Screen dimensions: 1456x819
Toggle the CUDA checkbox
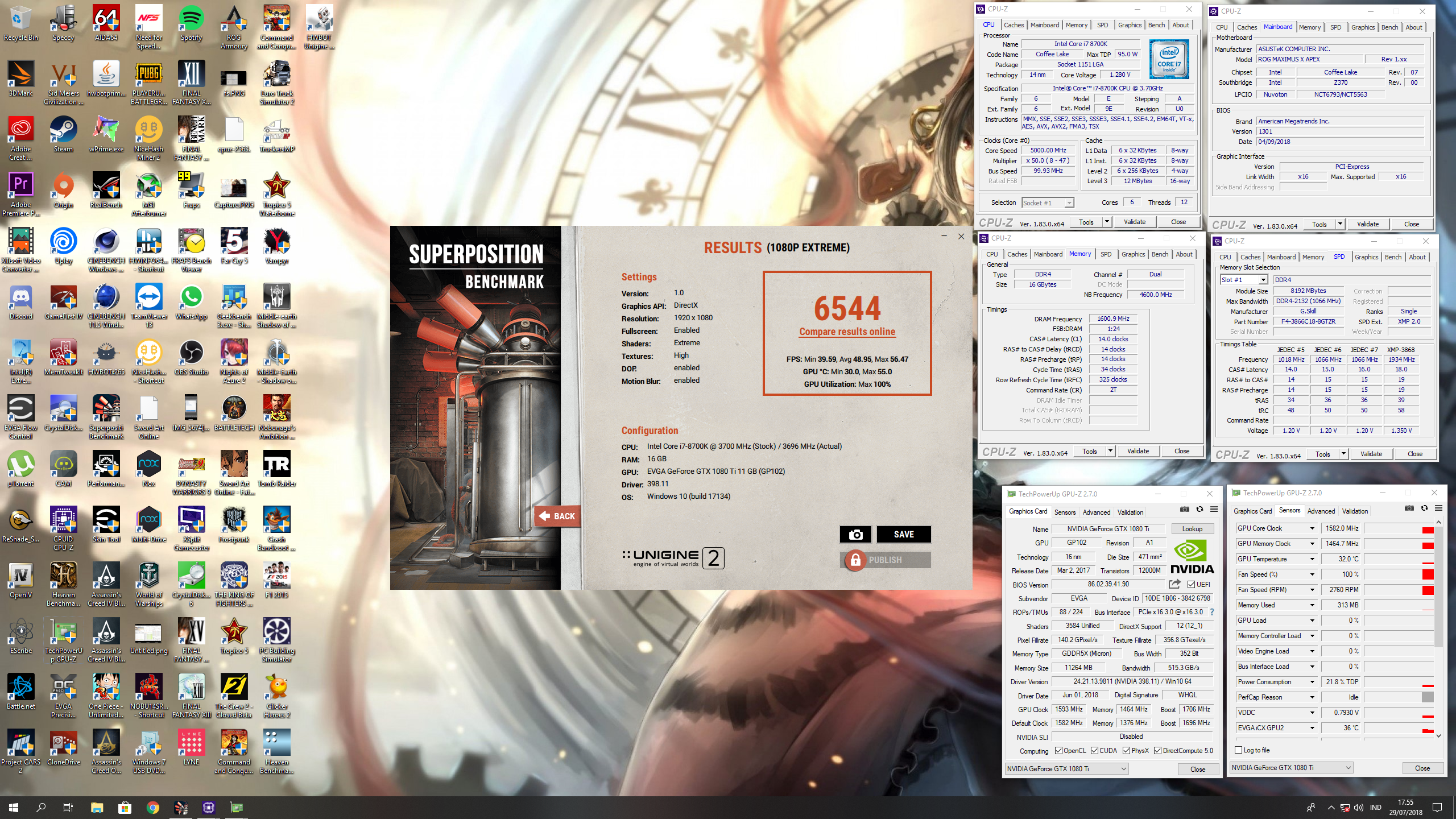[x=1094, y=751]
